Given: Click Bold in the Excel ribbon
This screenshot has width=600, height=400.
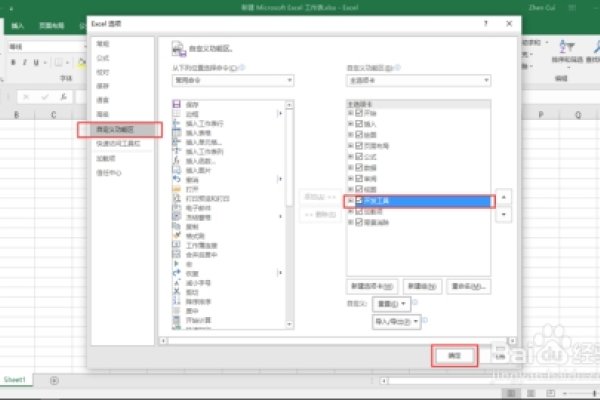Looking at the screenshot, I should (x=13, y=62).
